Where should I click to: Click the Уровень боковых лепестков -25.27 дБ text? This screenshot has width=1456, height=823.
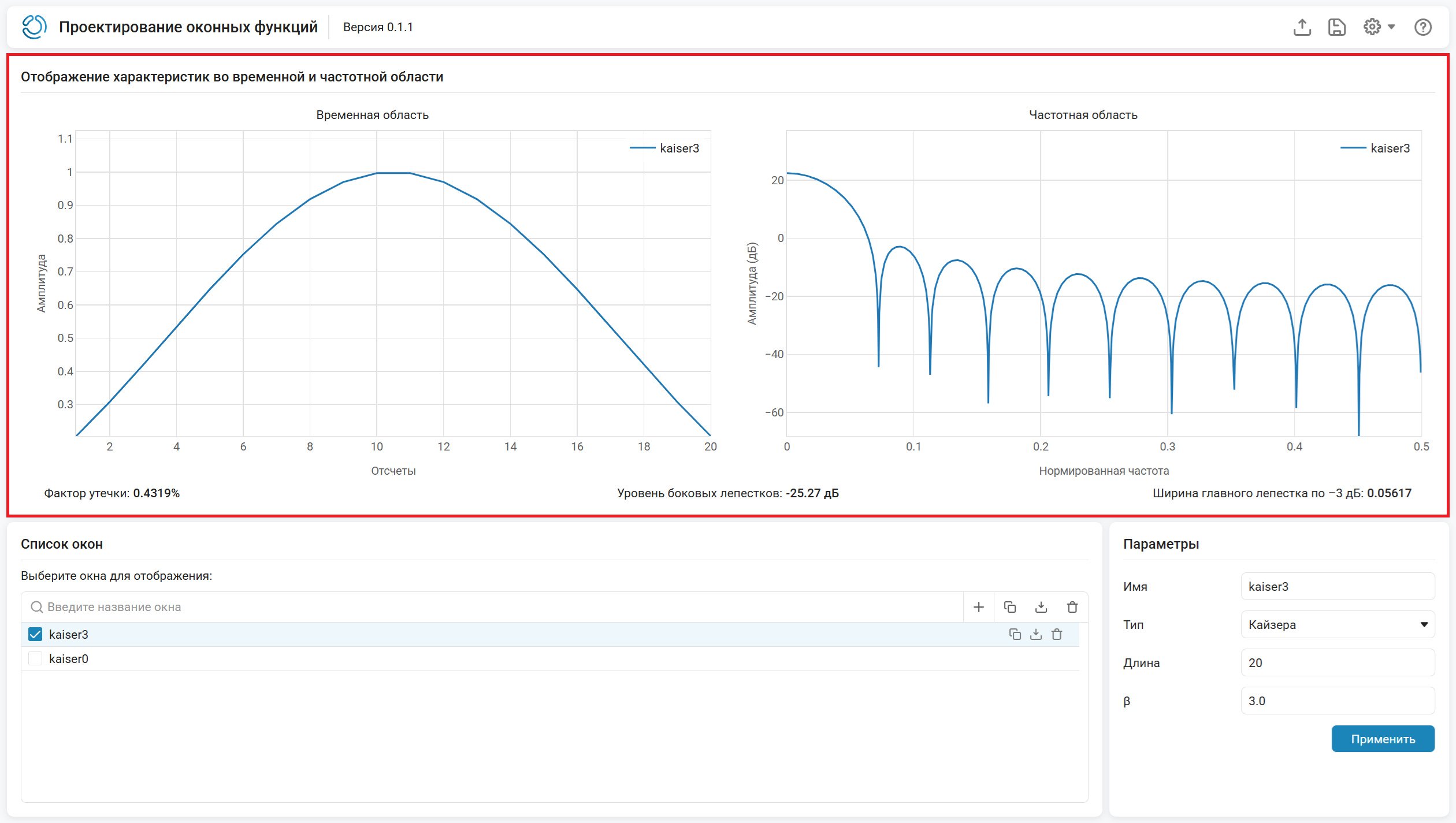(x=728, y=493)
